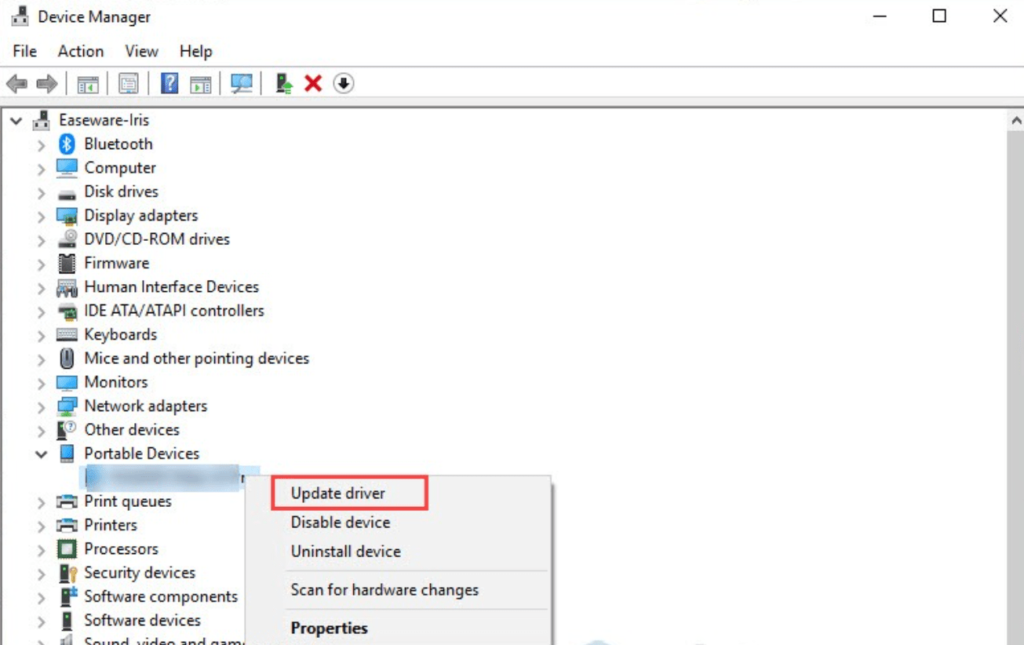Image resolution: width=1024 pixels, height=645 pixels.
Task: Click the Network adapters category icon
Action: [67, 407]
